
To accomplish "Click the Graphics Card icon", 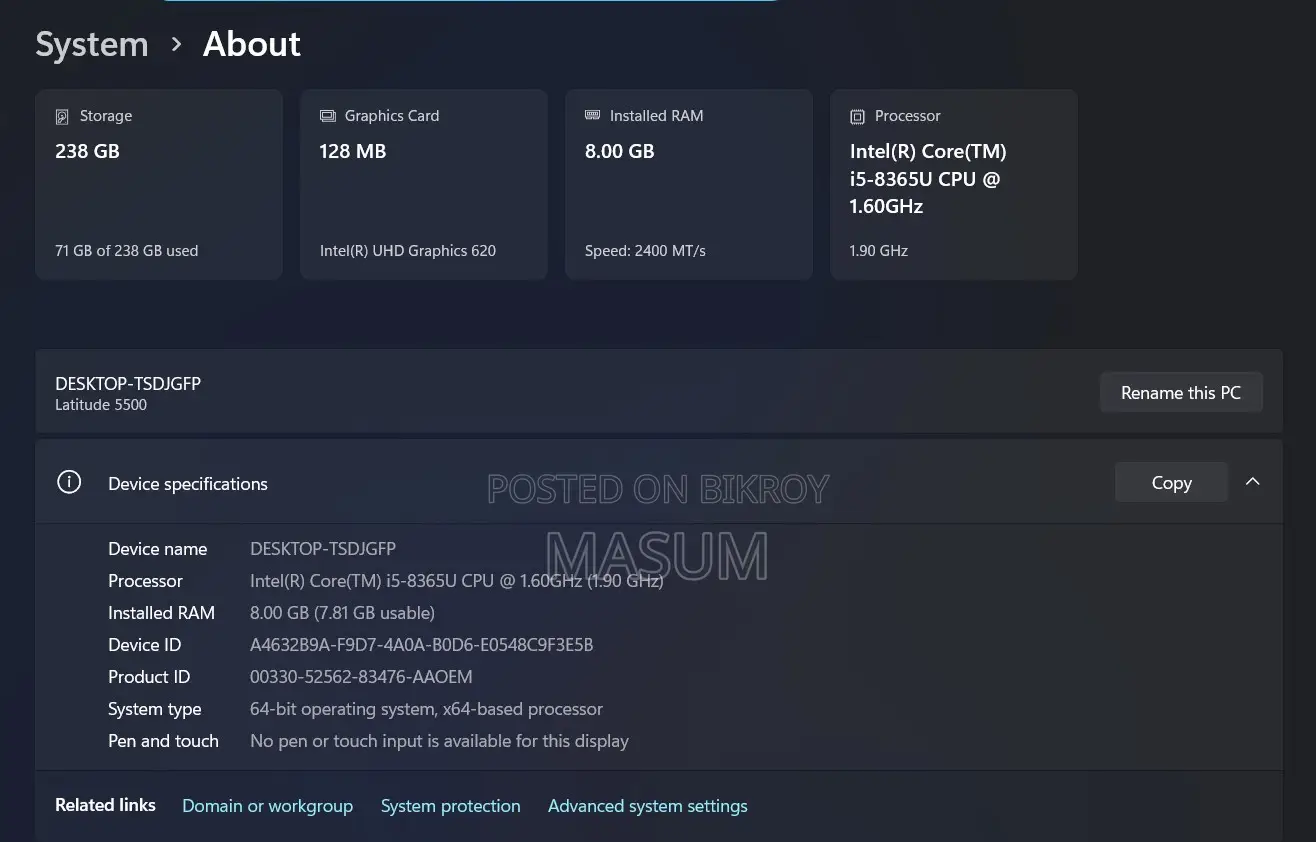I will pos(327,116).
